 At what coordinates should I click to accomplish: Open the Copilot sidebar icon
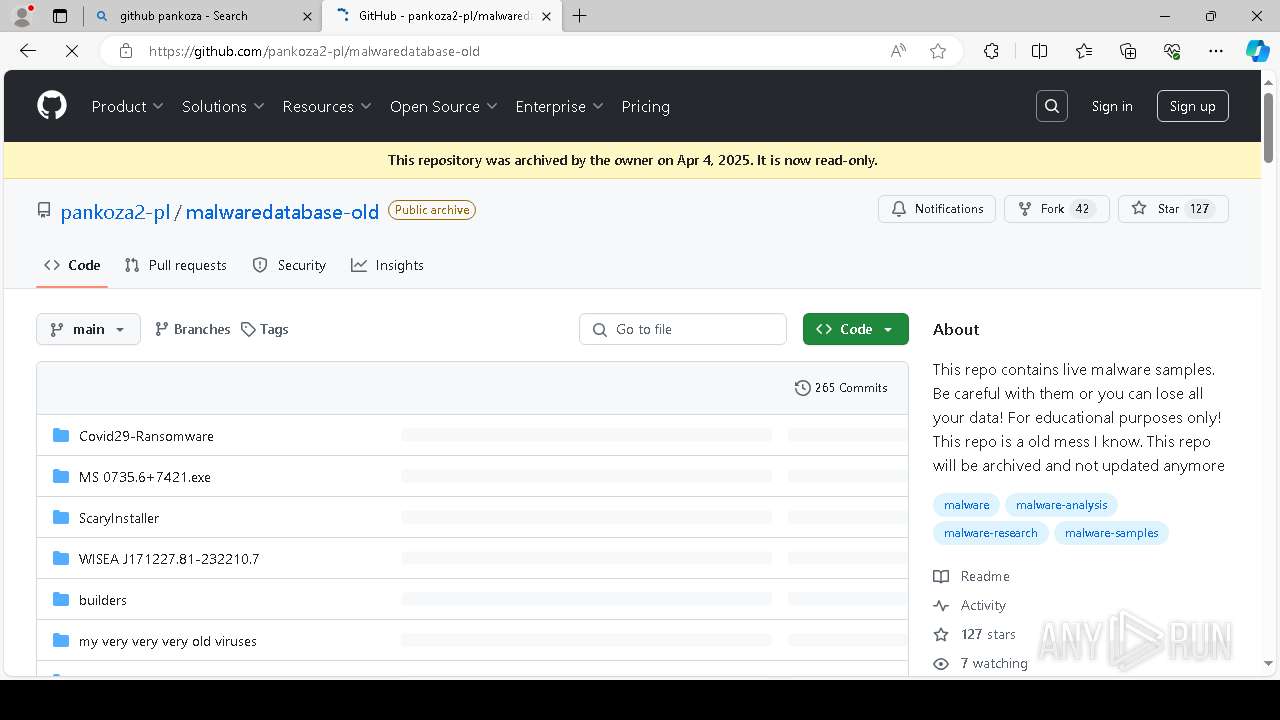click(x=1257, y=51)
